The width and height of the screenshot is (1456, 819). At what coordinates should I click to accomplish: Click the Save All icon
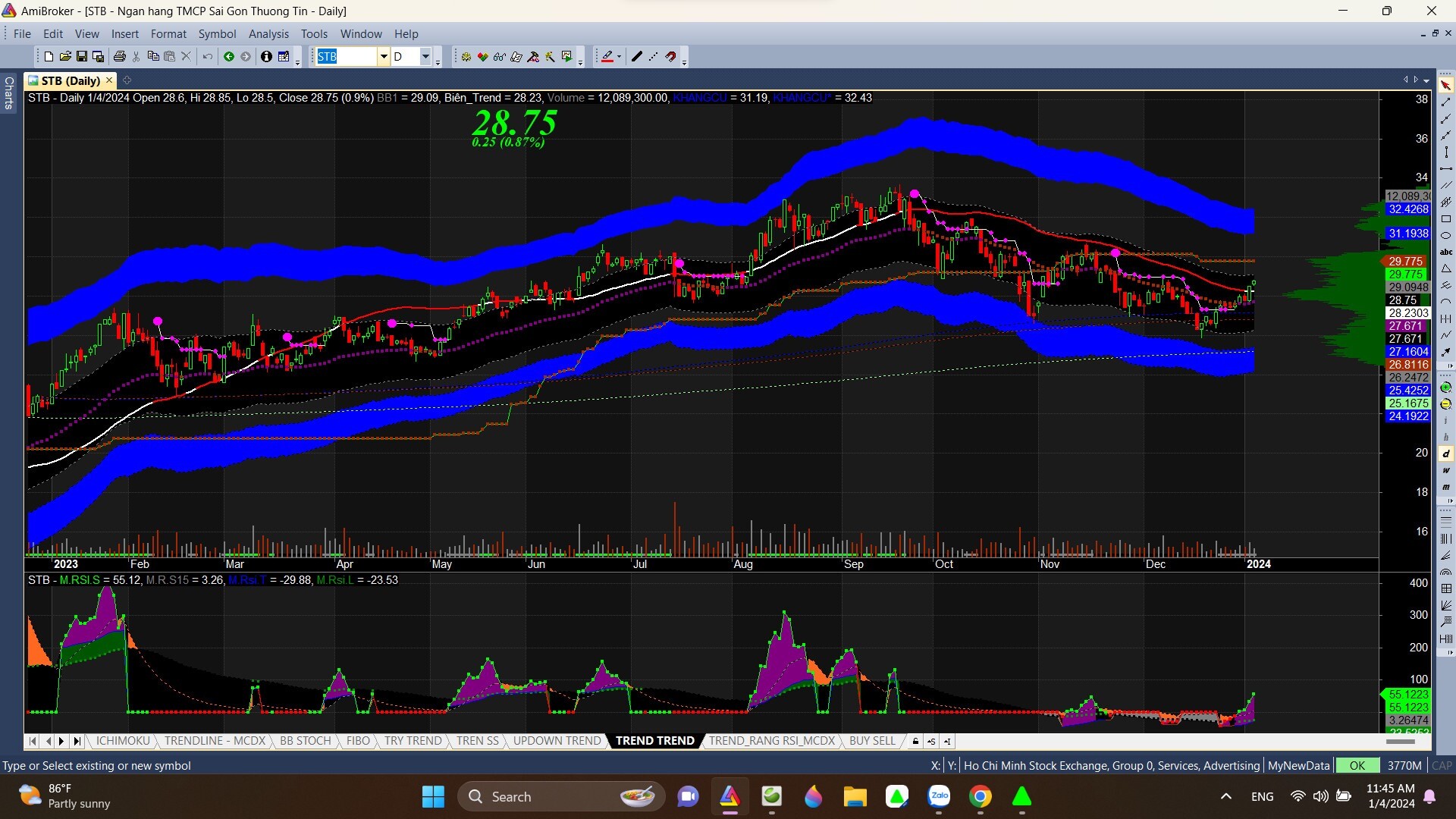[x=99, y=57]
